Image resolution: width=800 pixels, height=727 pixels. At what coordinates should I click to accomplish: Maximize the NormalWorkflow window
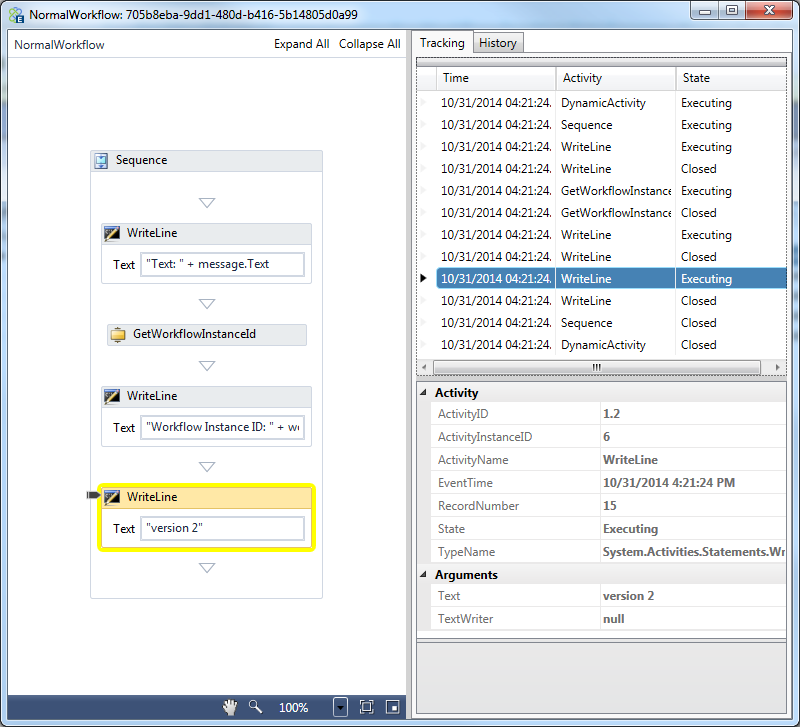732,10
